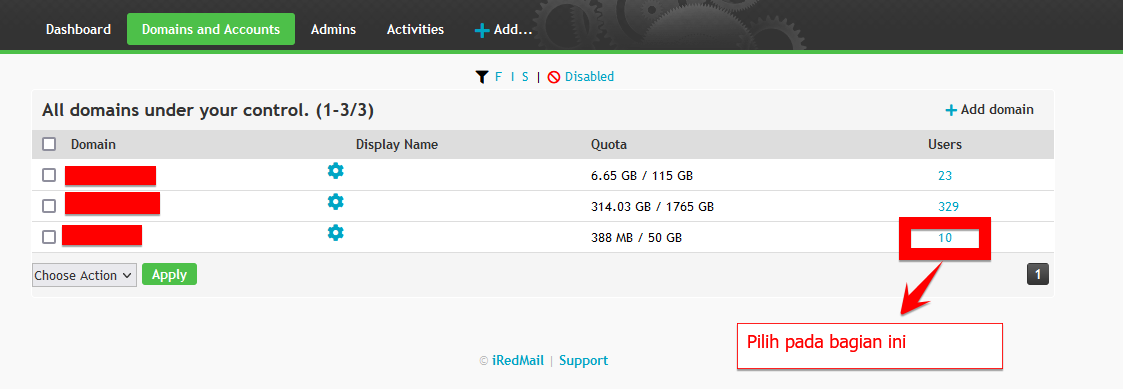Open settings gear for 314.03 GB domain
1123x389 pixels.
[335, 202]
